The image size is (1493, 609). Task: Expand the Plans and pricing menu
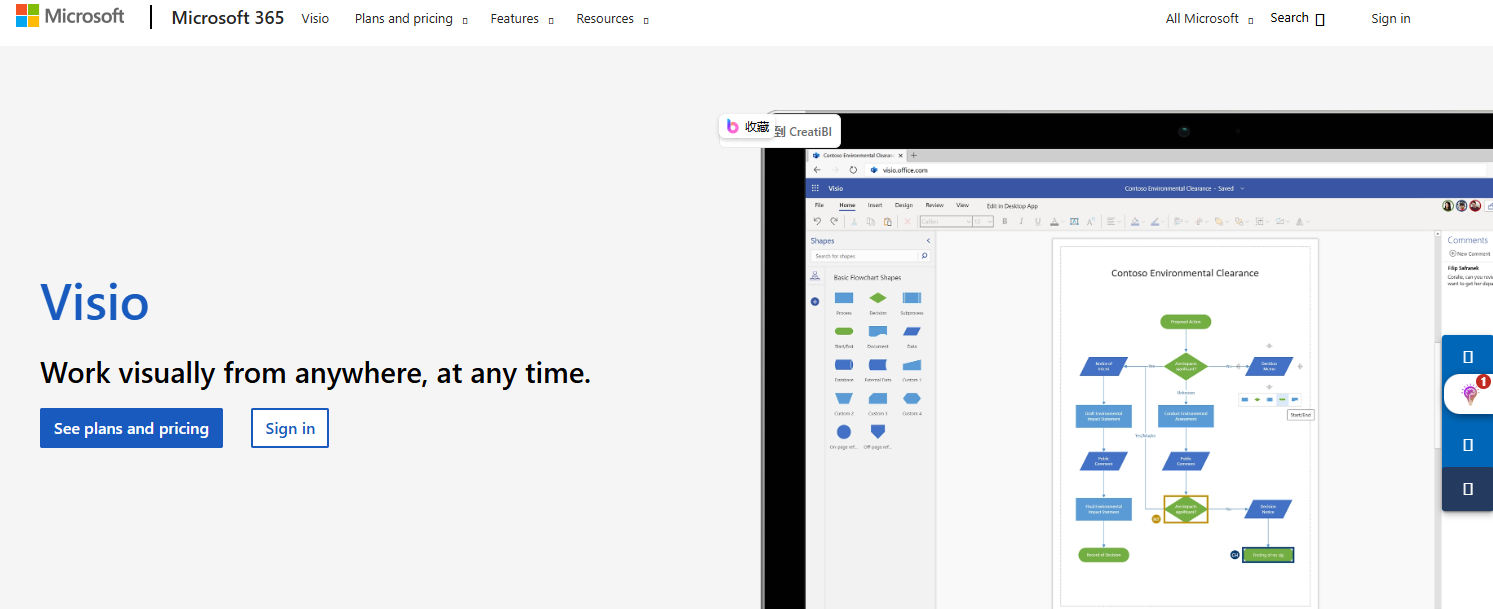click(x=411, y=19)
